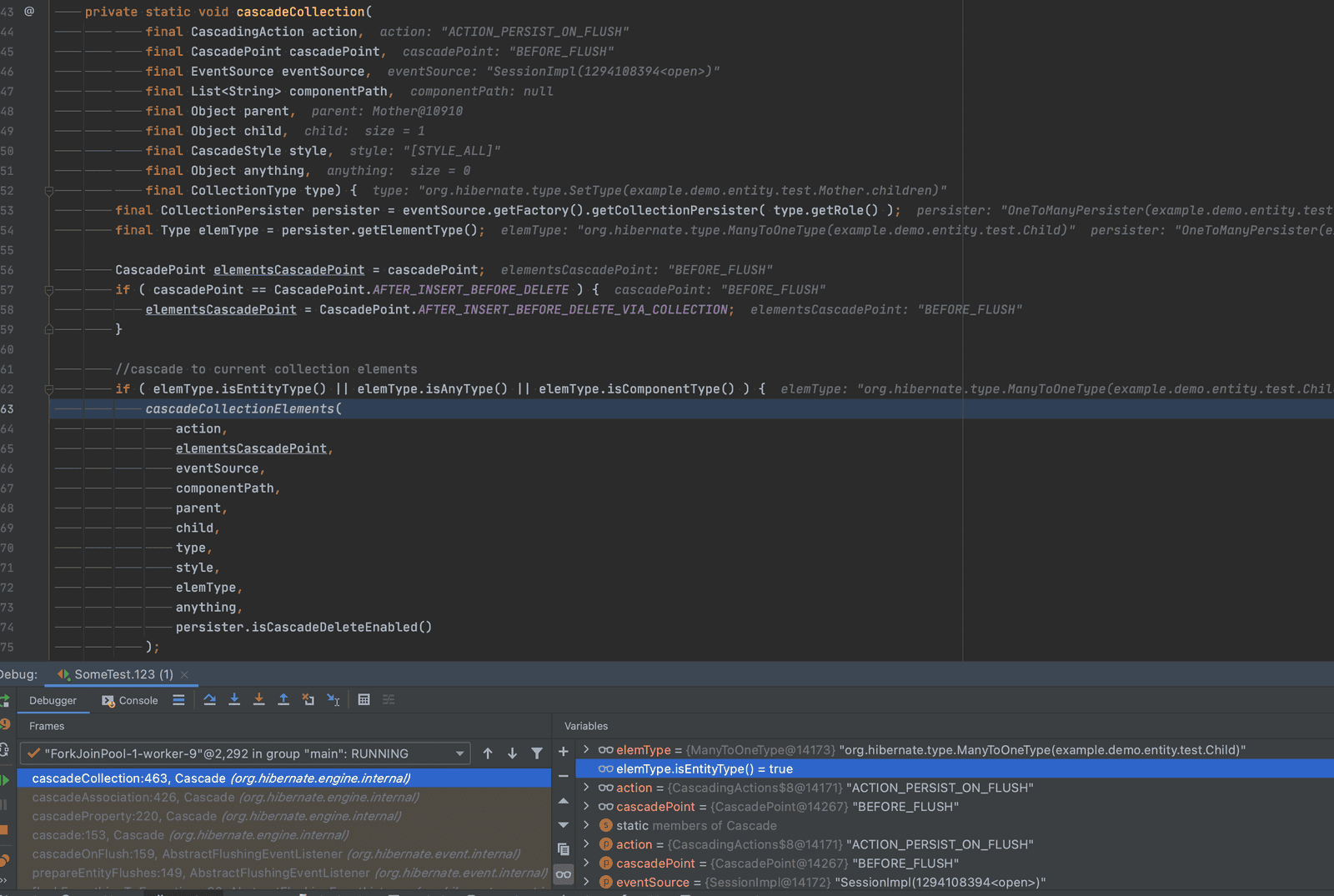Select previous frame with up arrow
The width and height of the screenshot is (1334, 896).
(488, 753)
